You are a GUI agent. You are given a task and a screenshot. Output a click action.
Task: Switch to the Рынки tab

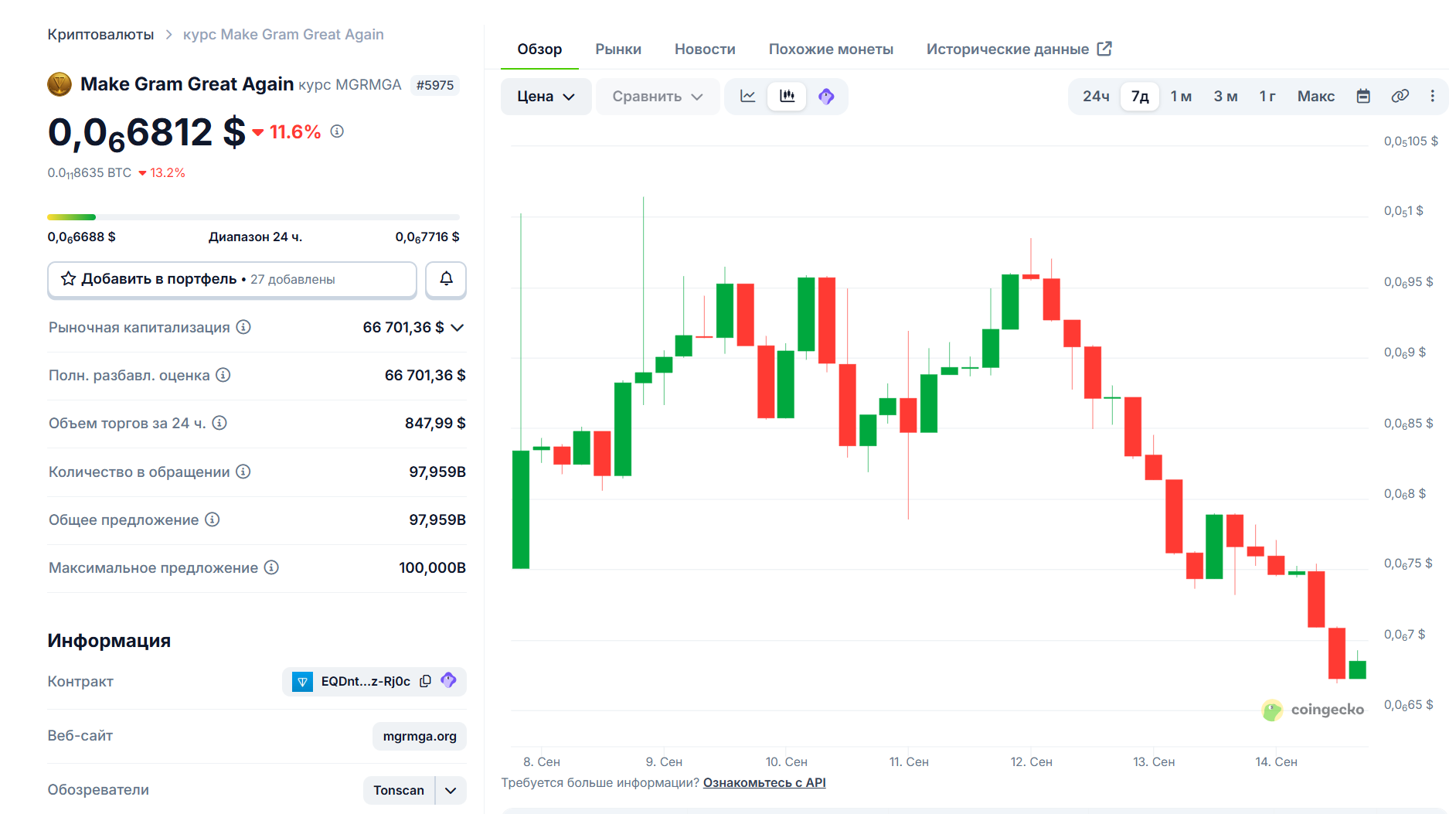[x=618, y=49]
